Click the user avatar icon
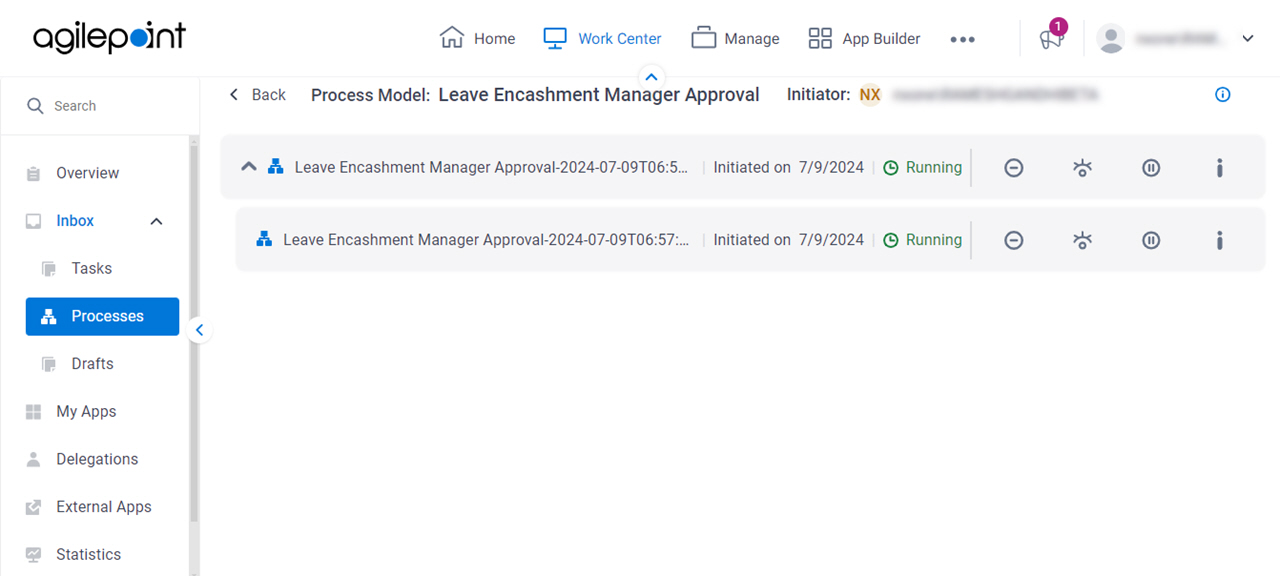Screen dimensions: 1280x576 click(x=1111, y=39)
